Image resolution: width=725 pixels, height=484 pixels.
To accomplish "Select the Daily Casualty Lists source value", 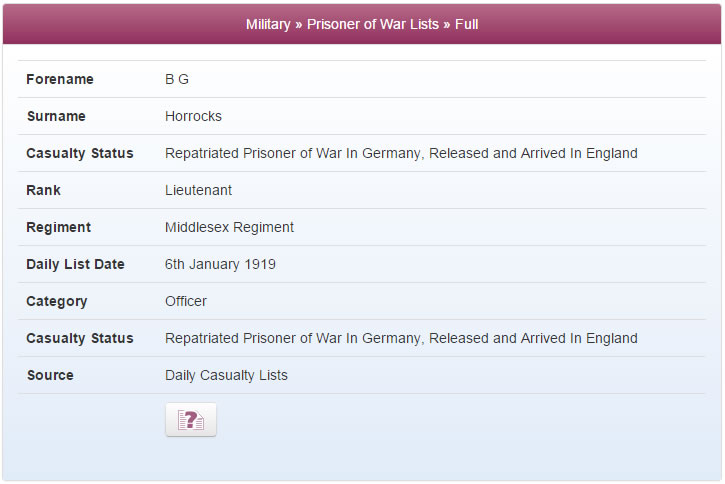I will click(x=226, y=375).
